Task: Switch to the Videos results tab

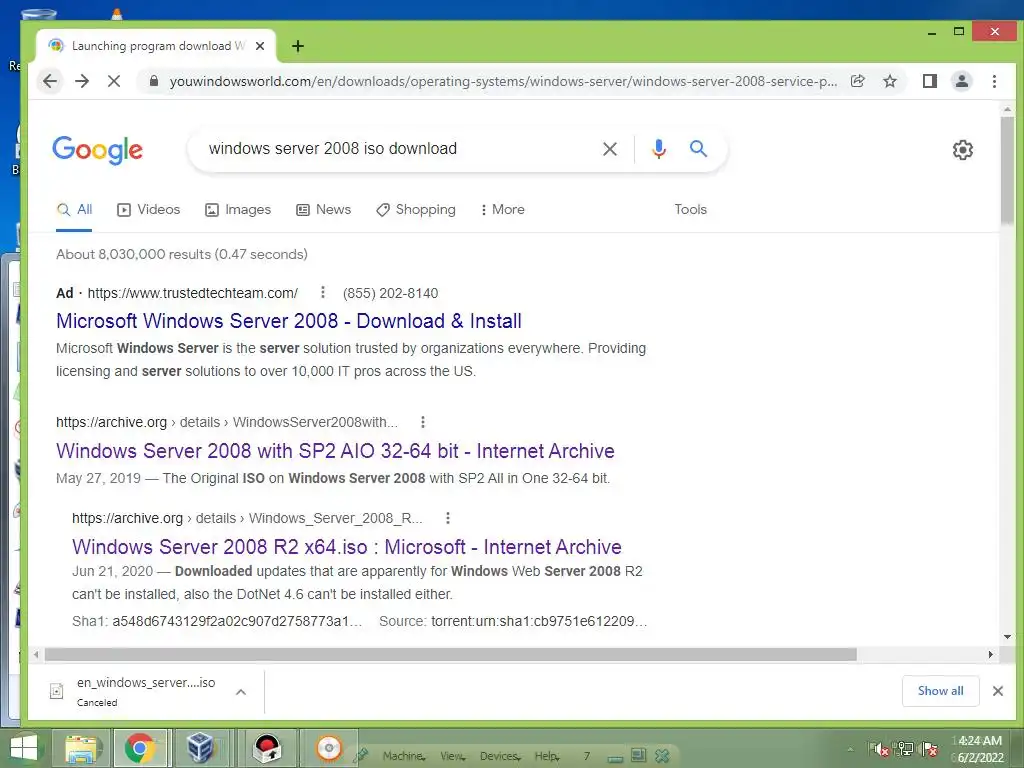Action: [149, 210]
